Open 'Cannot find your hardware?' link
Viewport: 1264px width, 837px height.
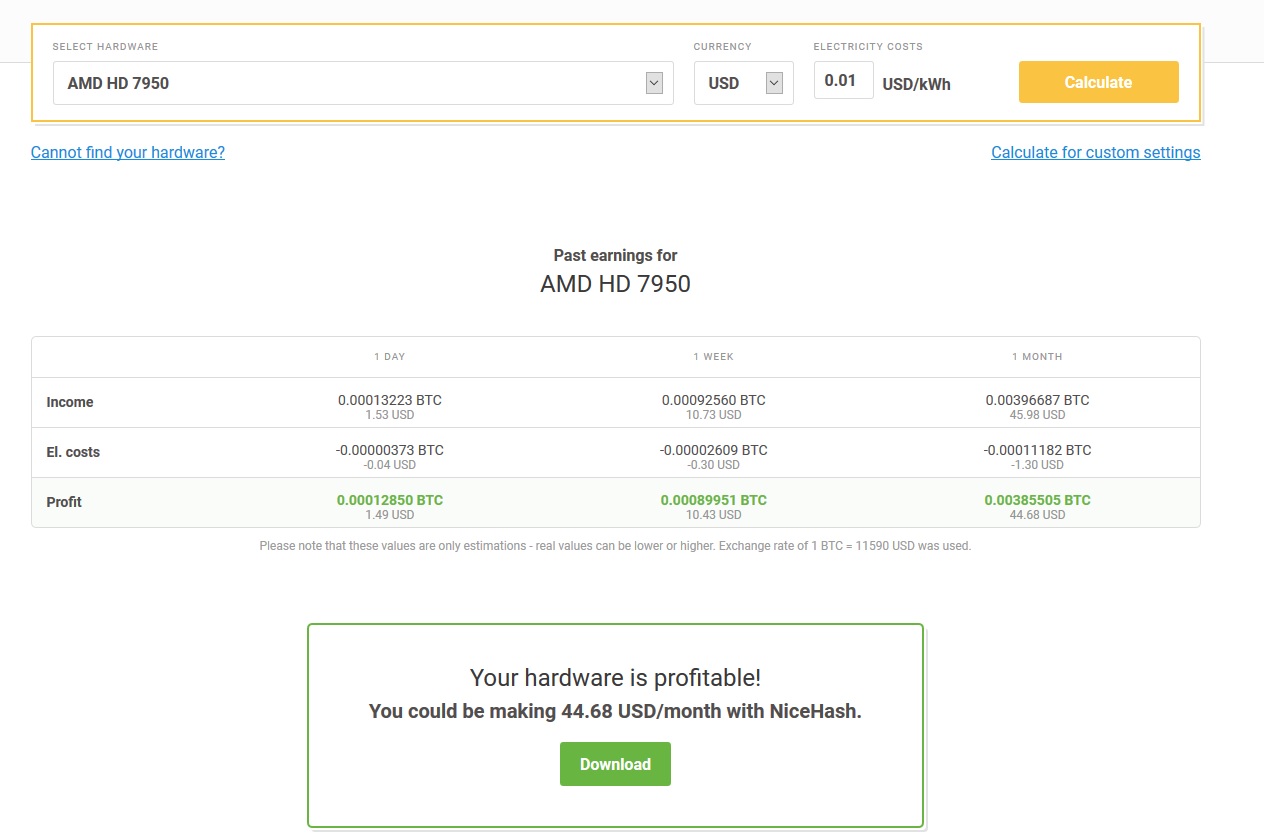tap(128, 152)
